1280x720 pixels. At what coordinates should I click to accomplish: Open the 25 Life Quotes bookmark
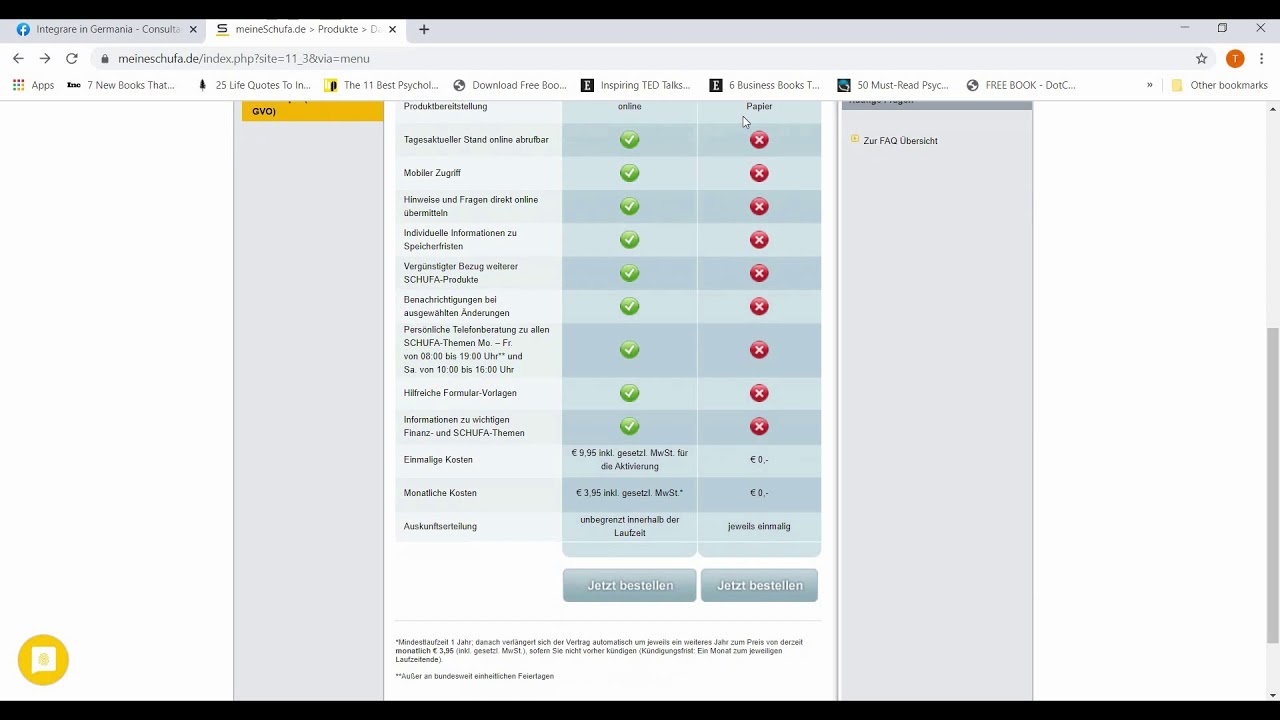[x=253, y=85]
